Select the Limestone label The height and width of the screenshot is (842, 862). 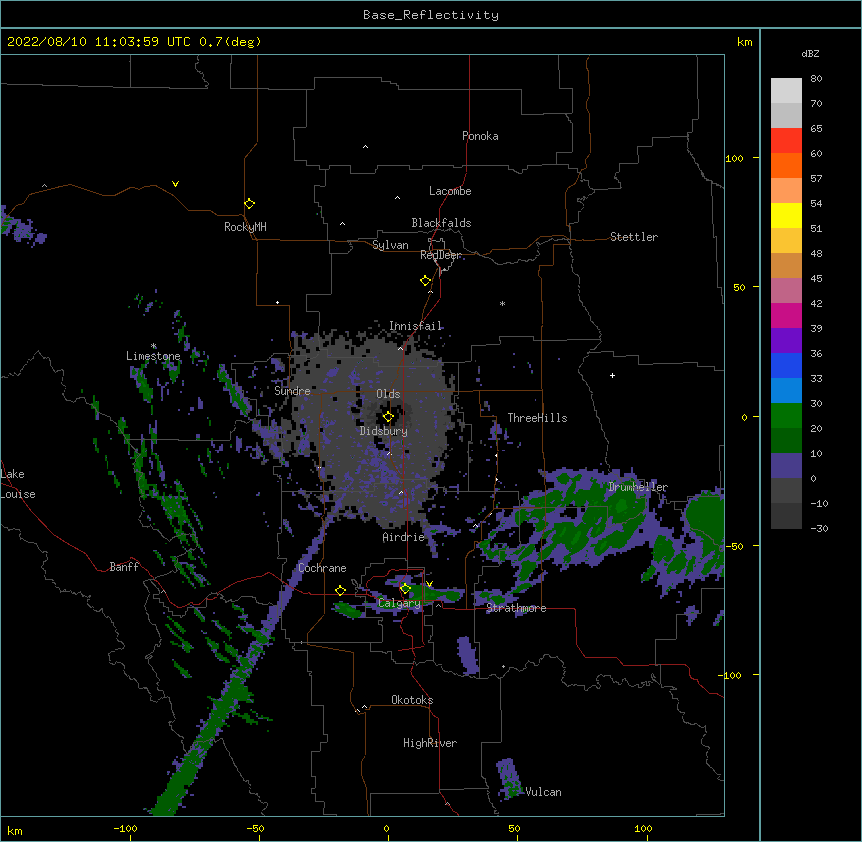tap(153, 356)
